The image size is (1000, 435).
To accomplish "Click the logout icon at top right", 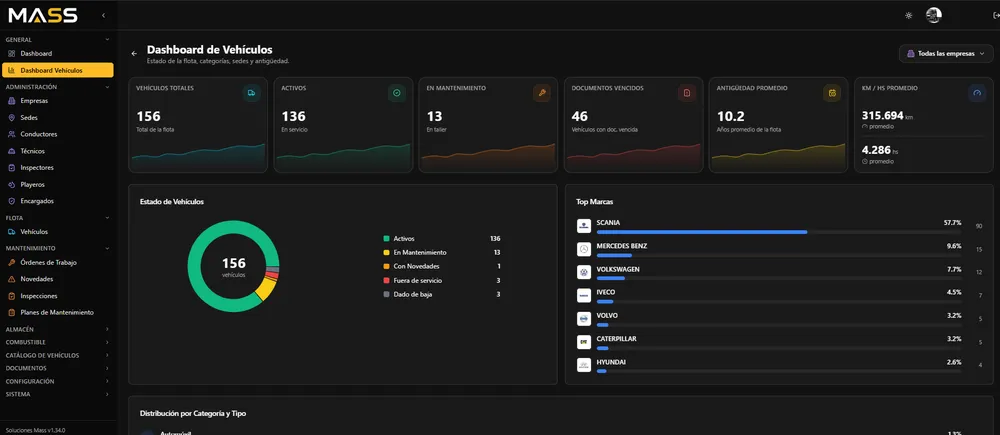I will tap(996, 15).
